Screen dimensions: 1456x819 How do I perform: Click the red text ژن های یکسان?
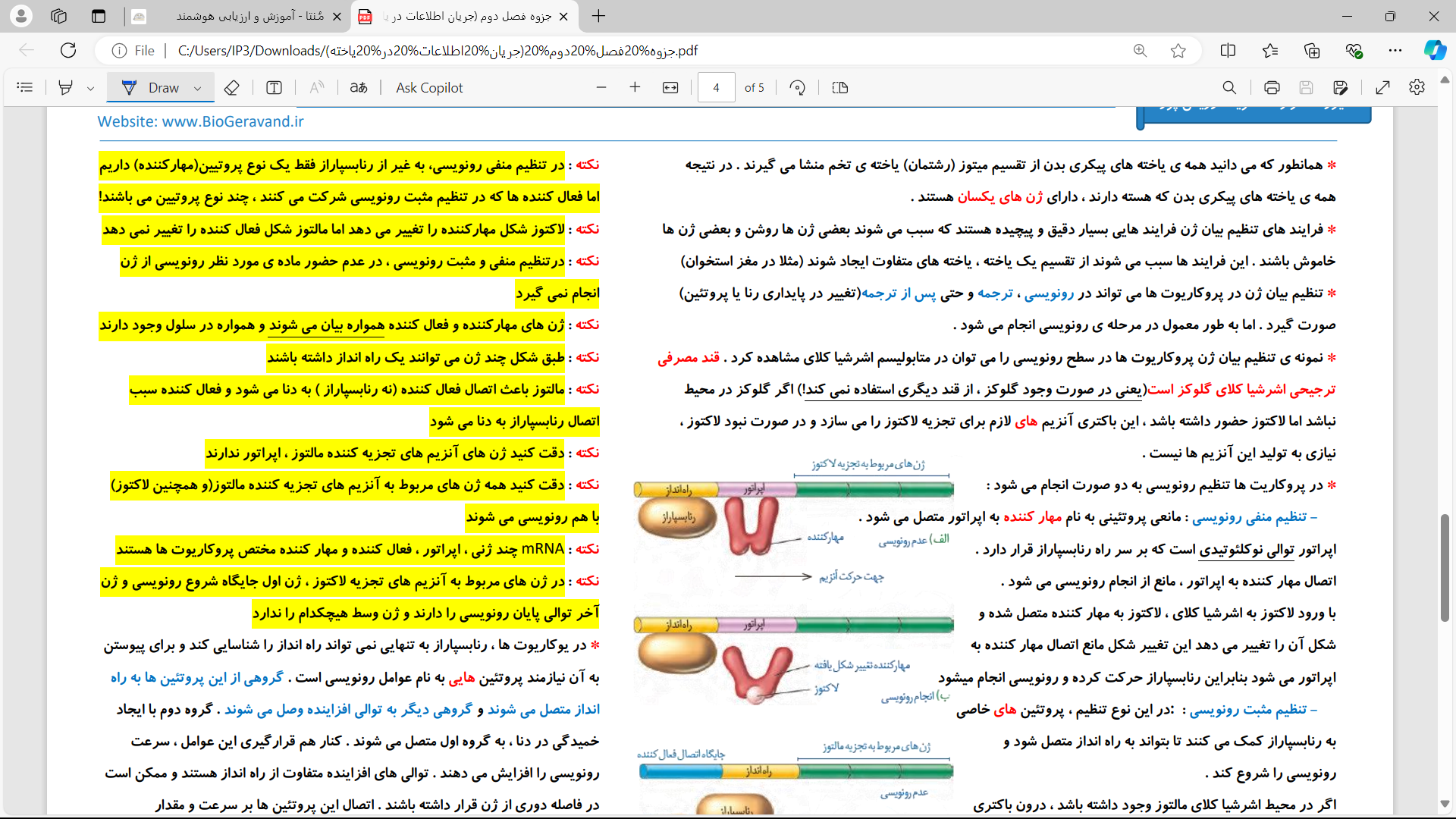pos(999,196)
